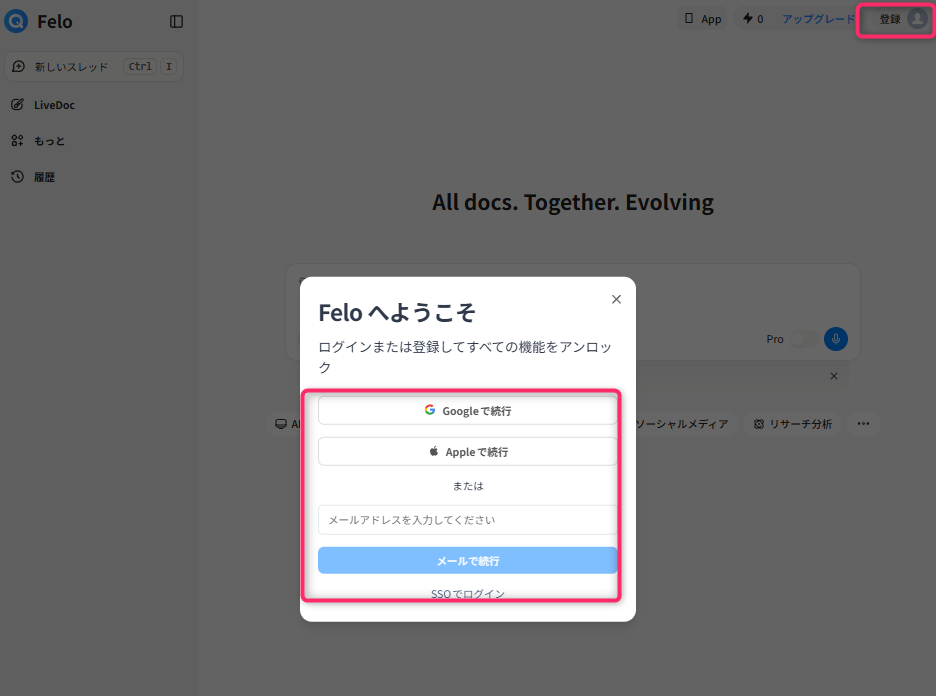
Task: Focus the email address input field
Action: point(467,520)
